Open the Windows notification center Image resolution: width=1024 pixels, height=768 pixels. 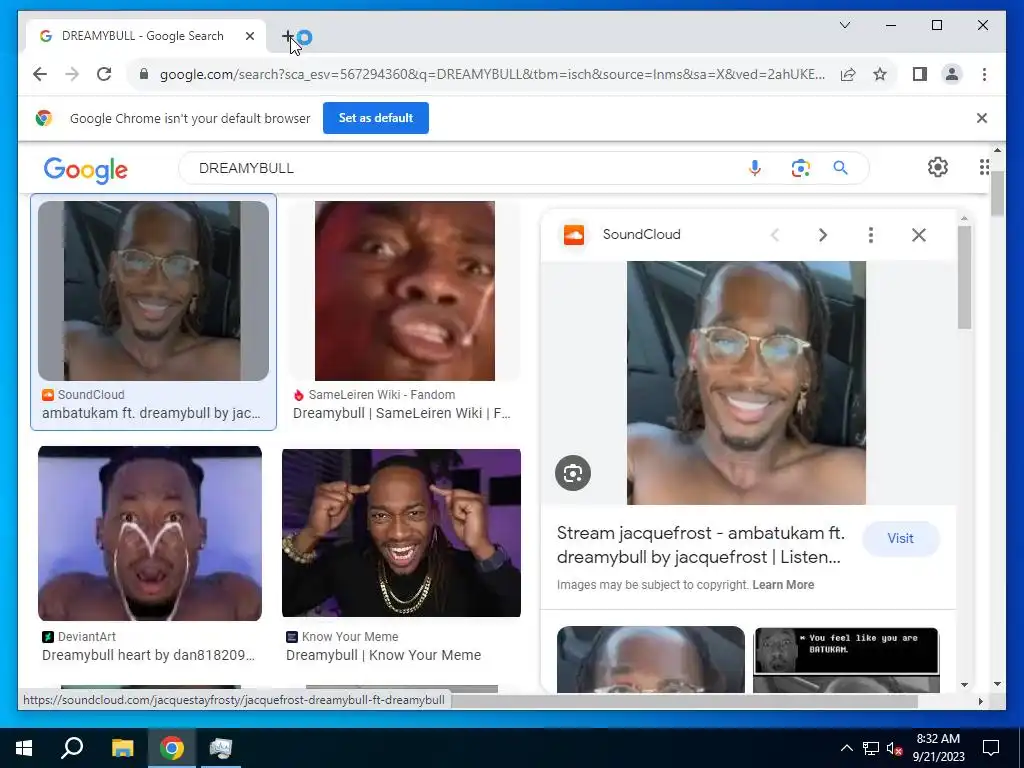point(991,748)
